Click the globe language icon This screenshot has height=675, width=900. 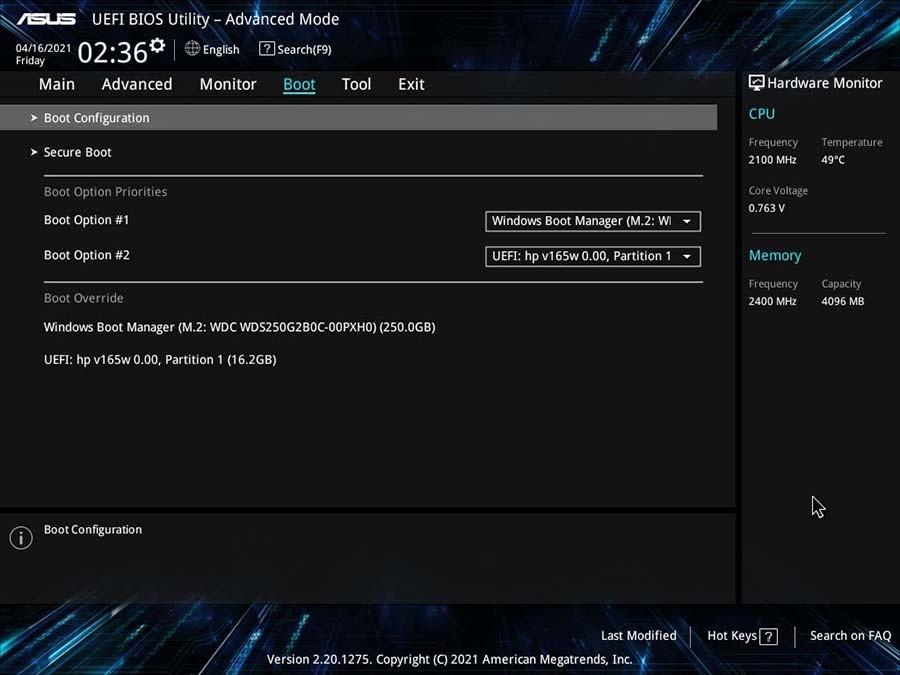click(x=192, y=49)
